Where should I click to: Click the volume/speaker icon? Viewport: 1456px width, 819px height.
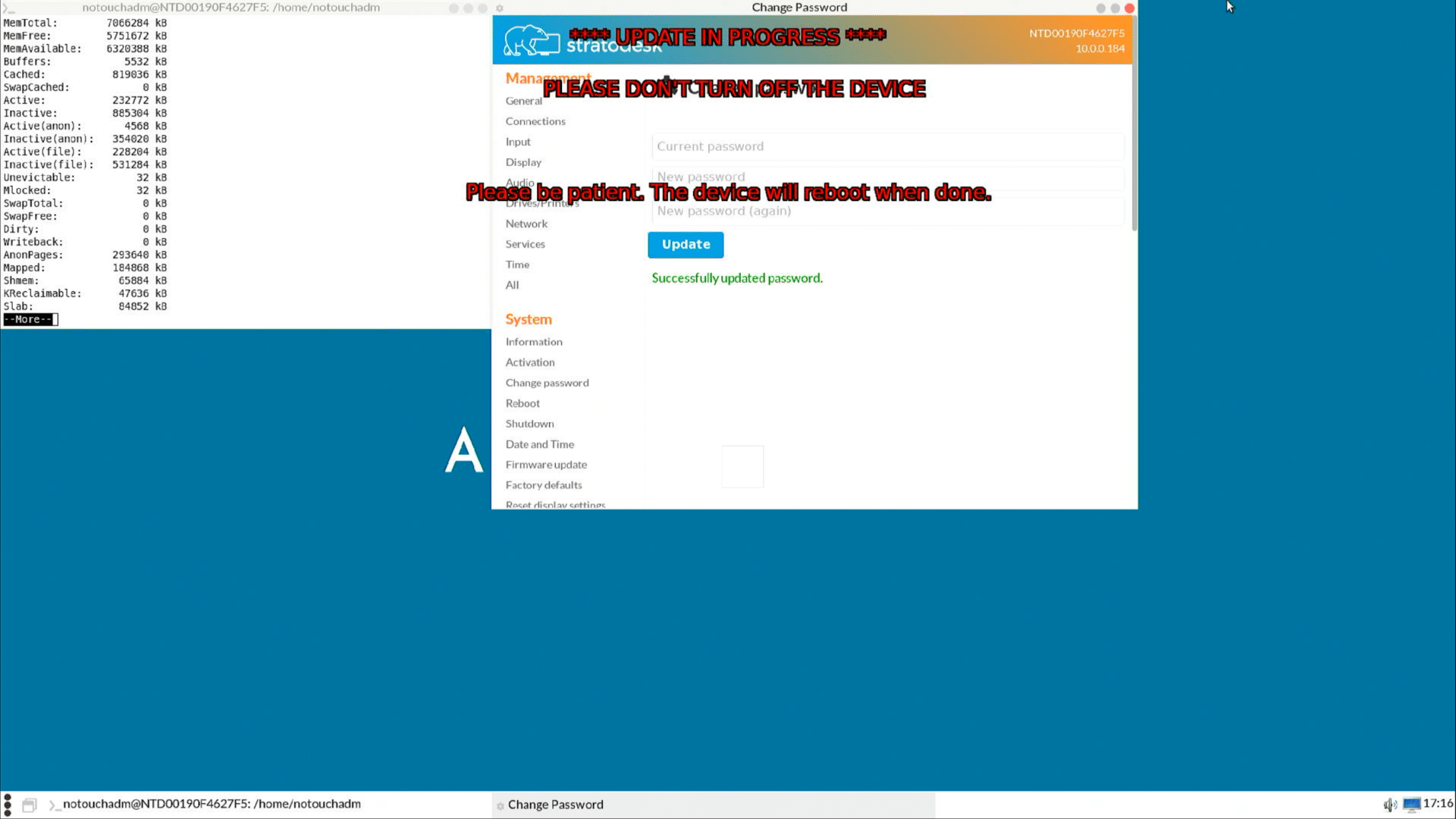tap(1390, 804)
